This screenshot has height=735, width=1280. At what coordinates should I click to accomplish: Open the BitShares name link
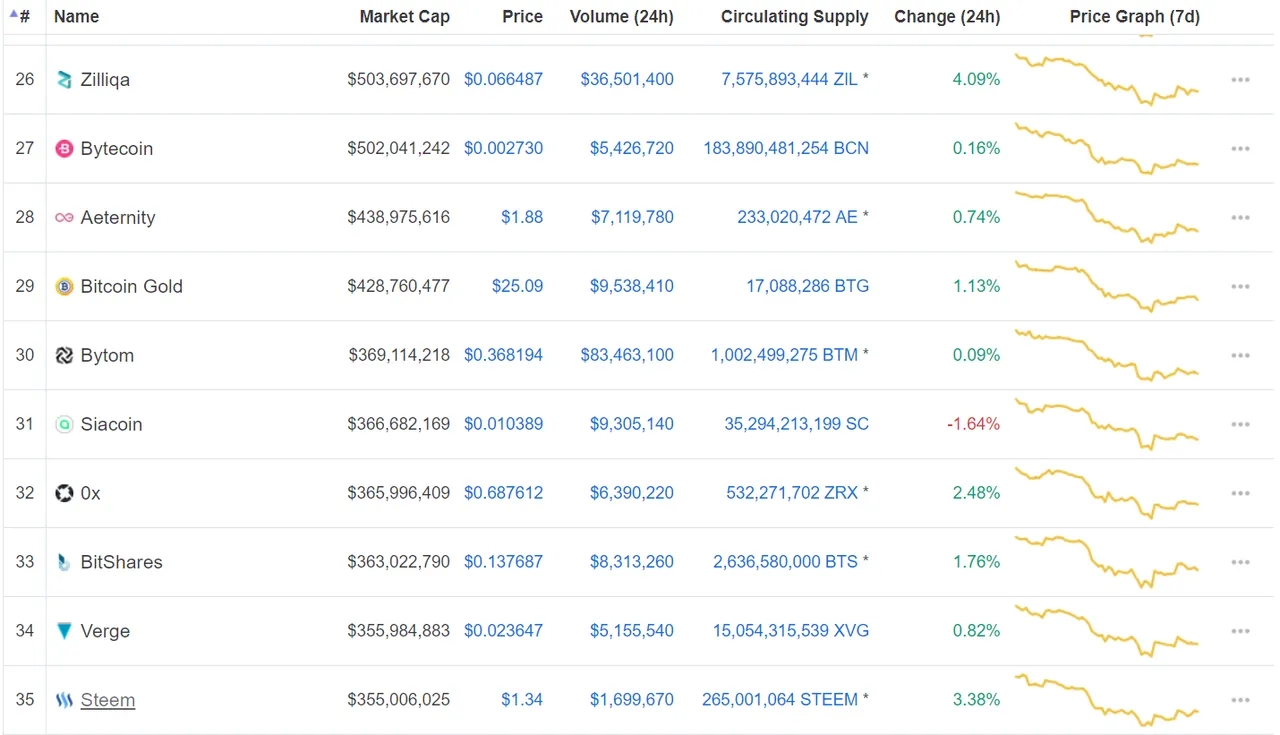pyautogui.click(x=122, y=562)
